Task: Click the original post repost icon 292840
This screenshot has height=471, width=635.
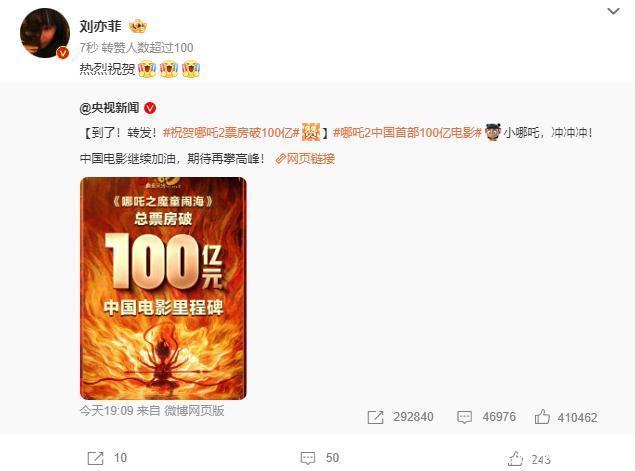Action: [x=375, y=417]
